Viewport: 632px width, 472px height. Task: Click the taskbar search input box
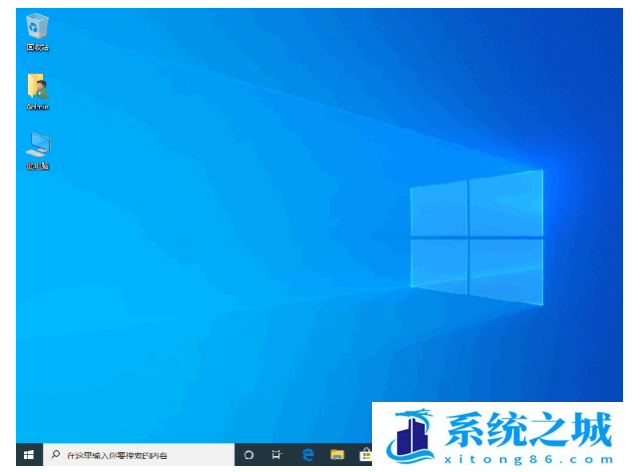tap(139, 455)
